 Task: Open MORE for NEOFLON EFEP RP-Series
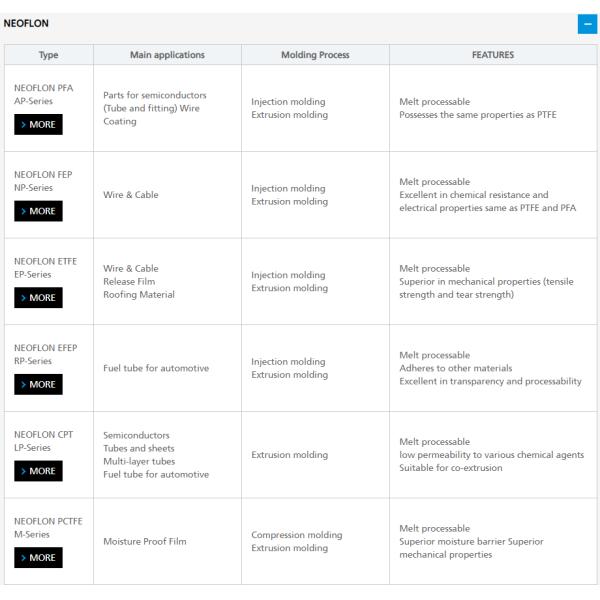[x=38, y=384]
